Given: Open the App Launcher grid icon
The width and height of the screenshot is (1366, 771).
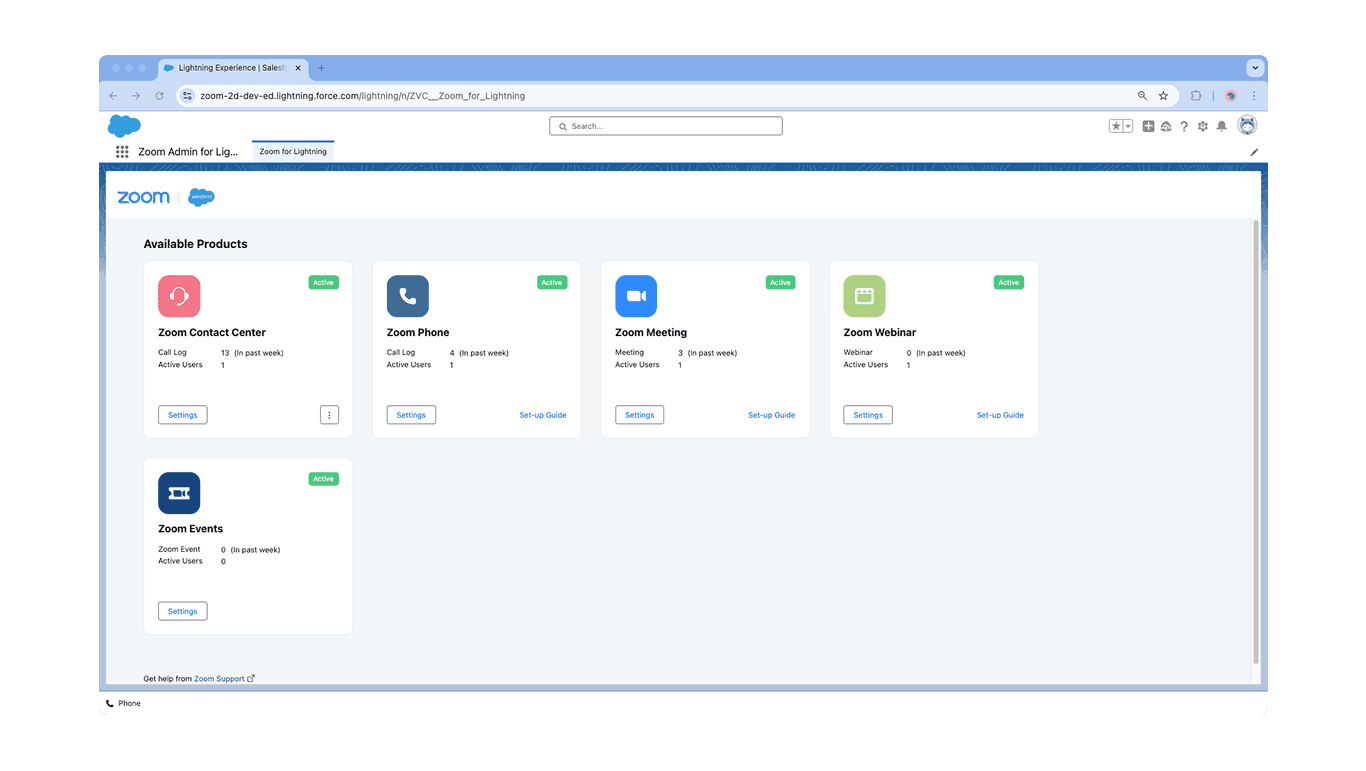Looking at the screenshot, I should (122, 152).
